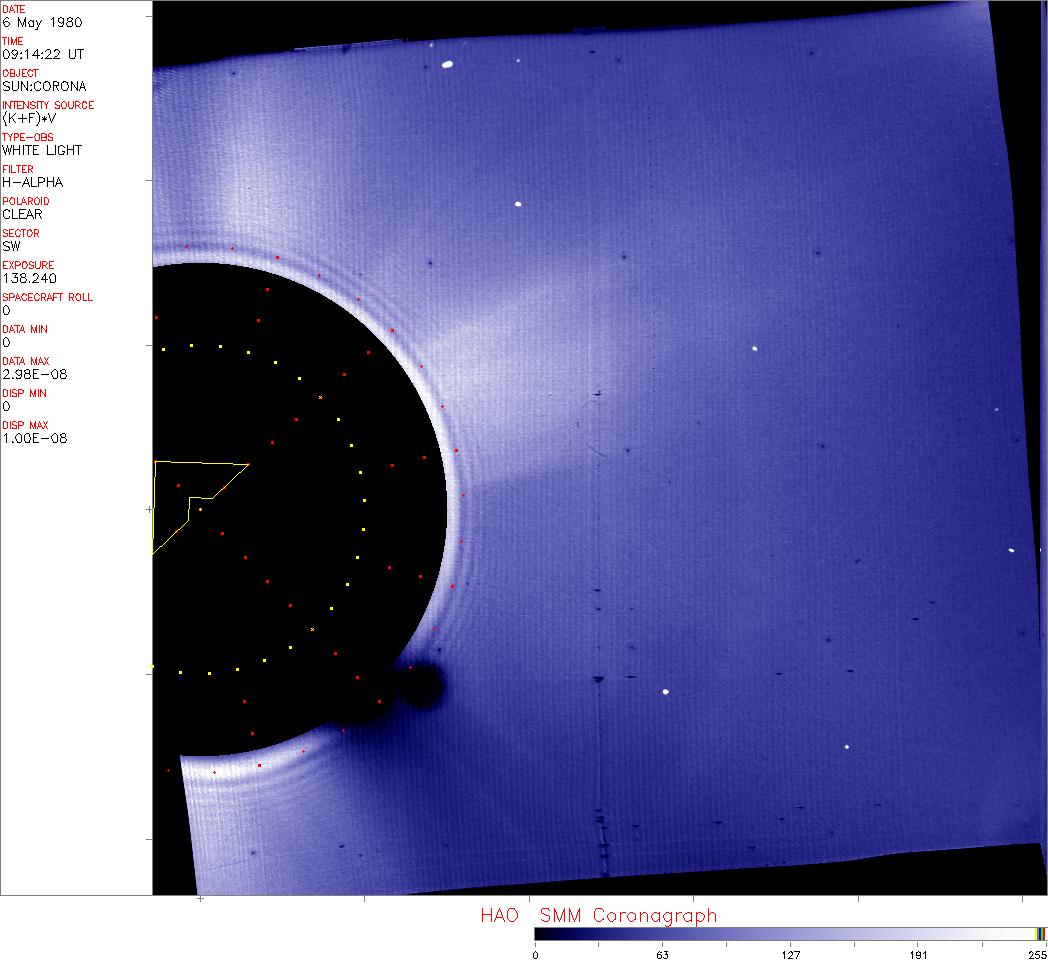
Task: Click the 127 tick label under the color bar
Action: pos(790,954)
